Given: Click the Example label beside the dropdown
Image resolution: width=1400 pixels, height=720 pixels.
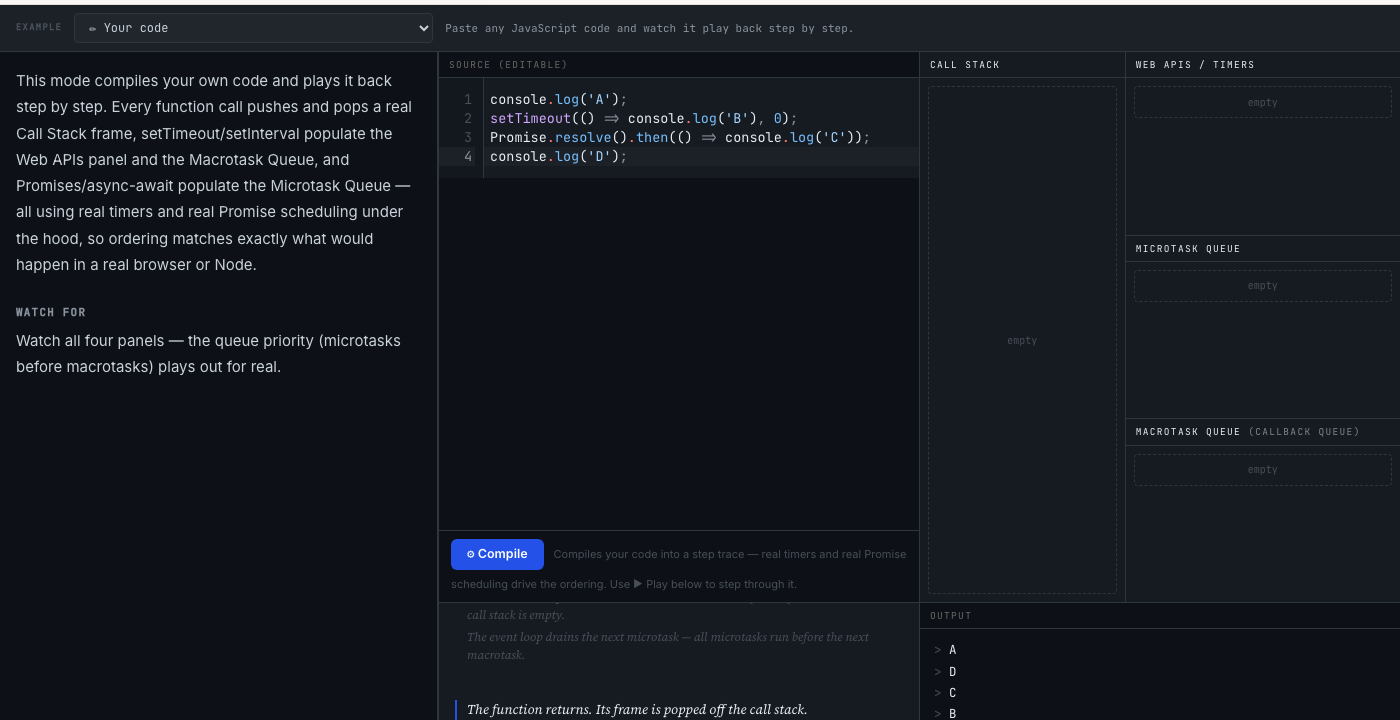Looking at the screenshot, I should click(x=38, y=28).
